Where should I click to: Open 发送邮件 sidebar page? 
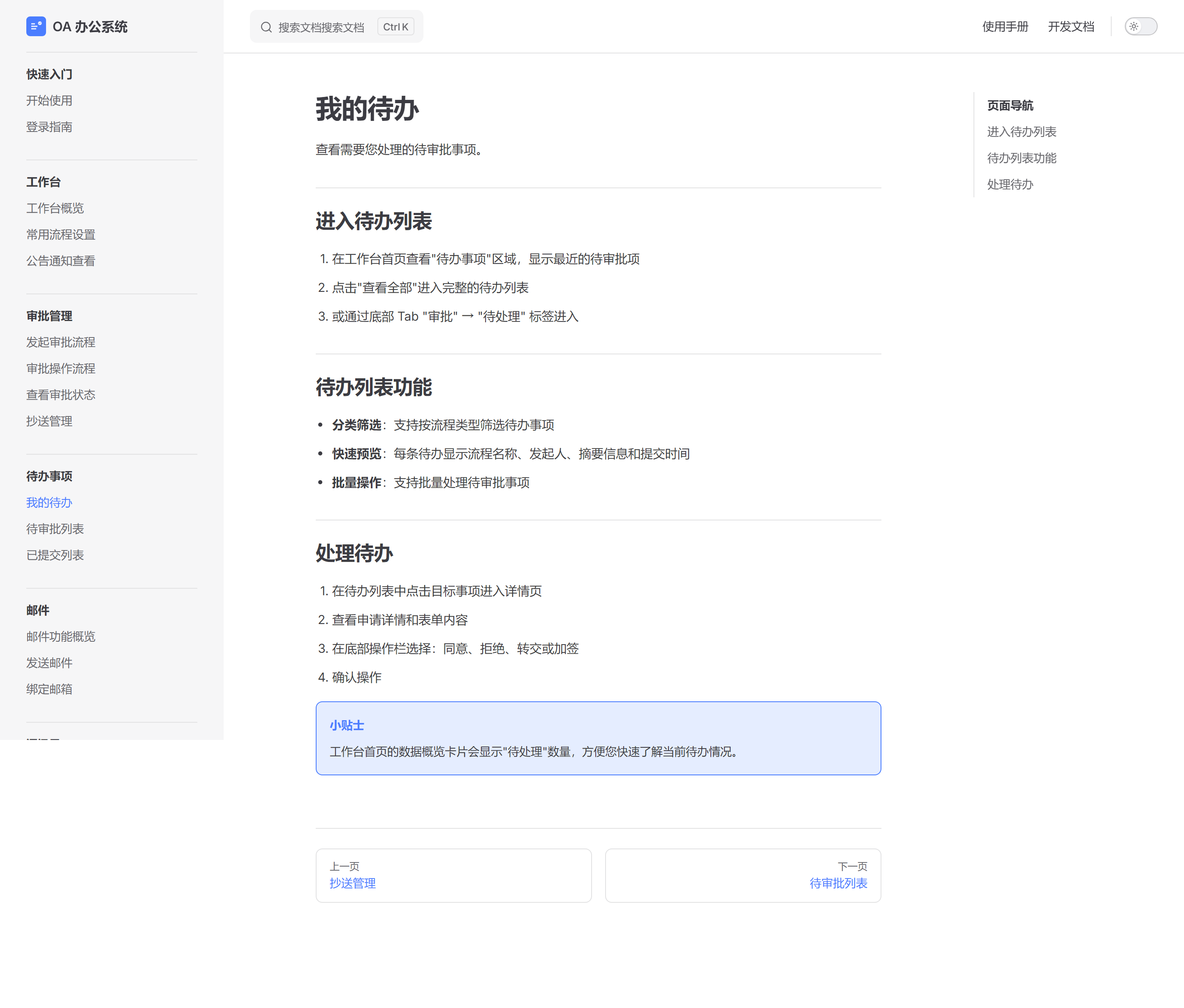pyautogui.click(x=49, y=663)
